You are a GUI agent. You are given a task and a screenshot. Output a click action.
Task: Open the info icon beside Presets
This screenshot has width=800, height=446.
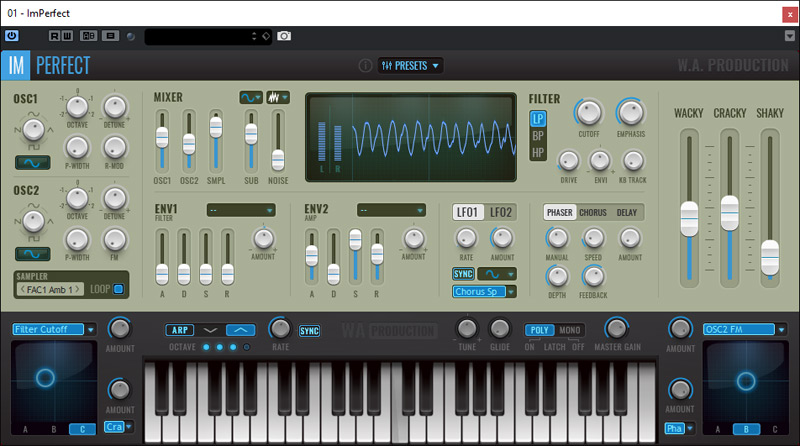[365, 66]
